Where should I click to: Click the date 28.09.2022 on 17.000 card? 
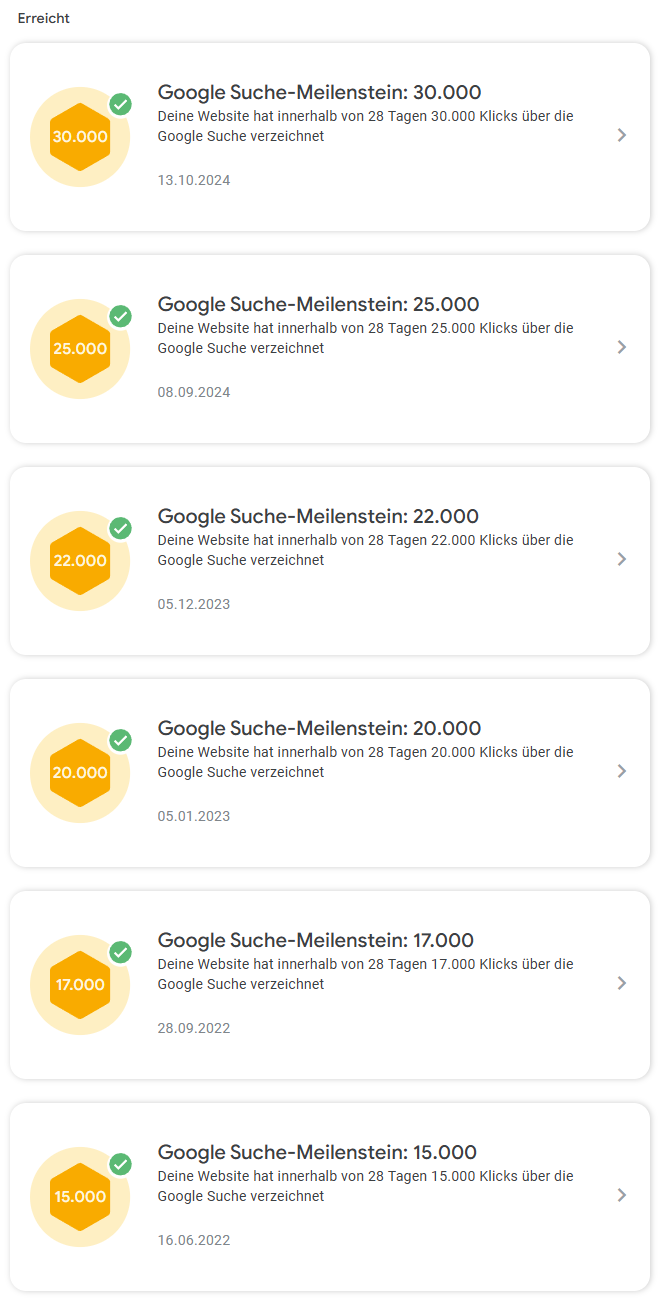point(194,1028)
